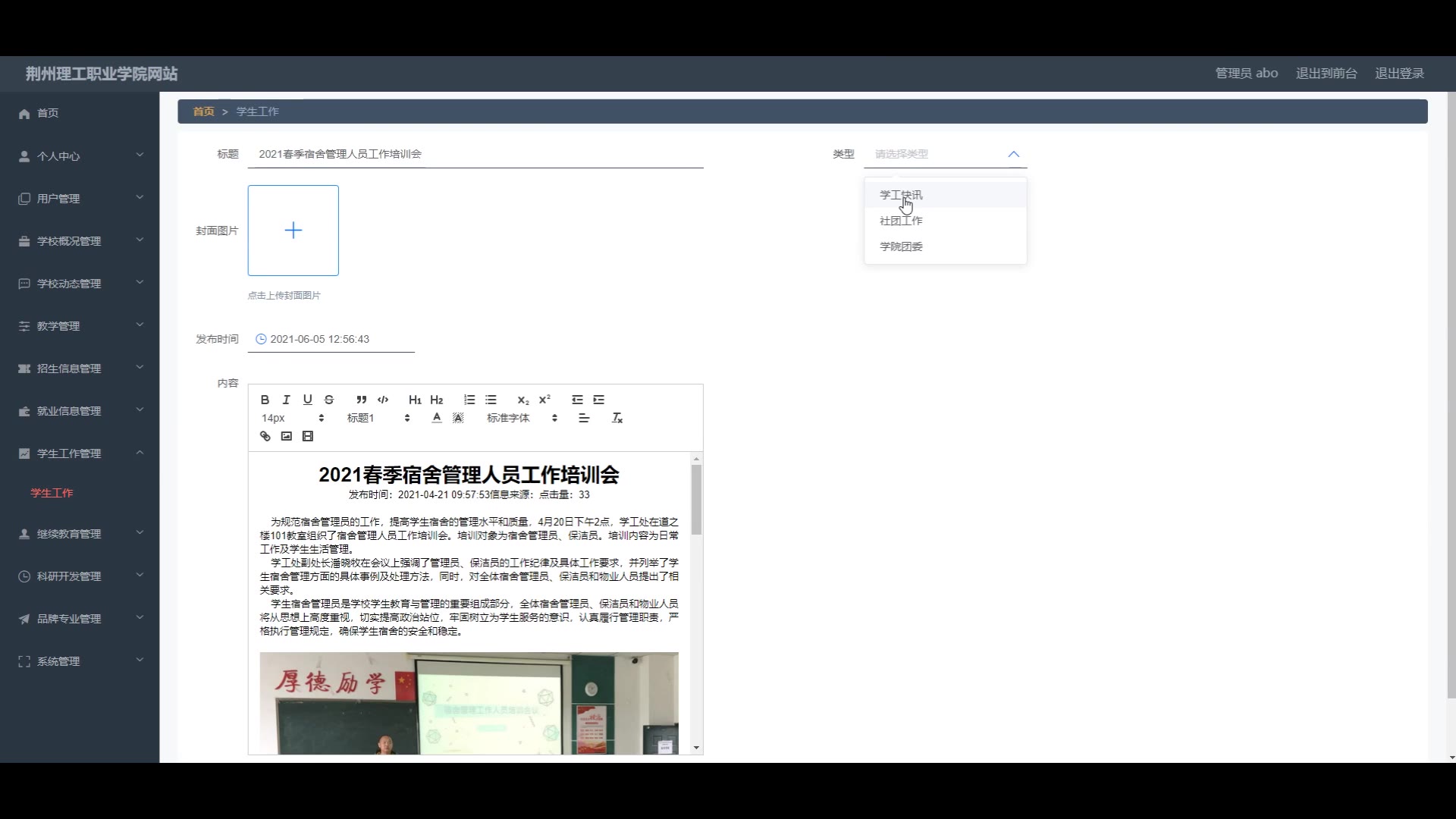The image size is (1456, 819).
Task: Click 退出登录 logout link
Action: click(x=1399, y=74)
